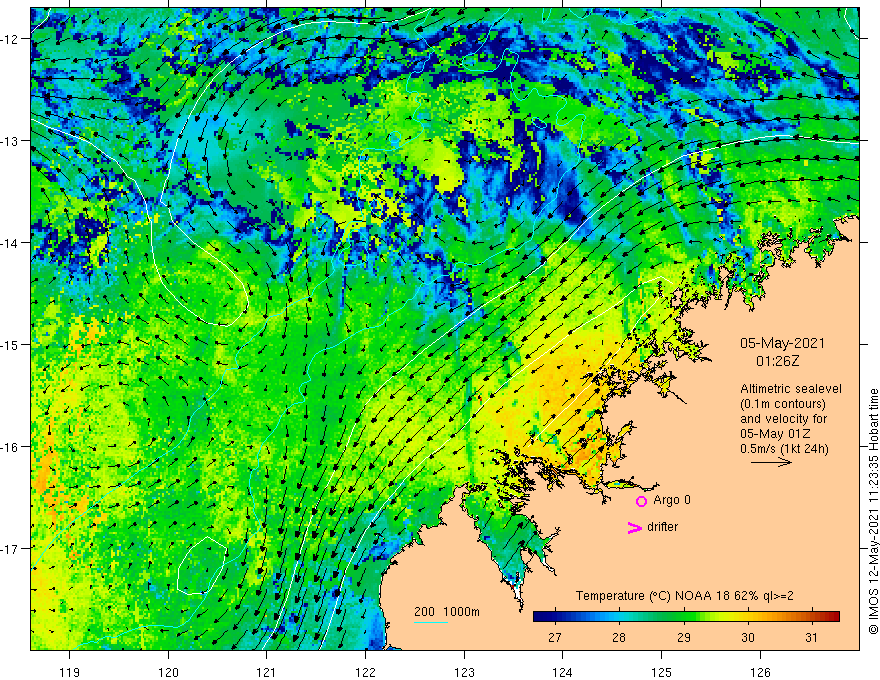This screenshot has width=880, height=680.
Task: Click the latitude axis label -13
Action: 10,141
